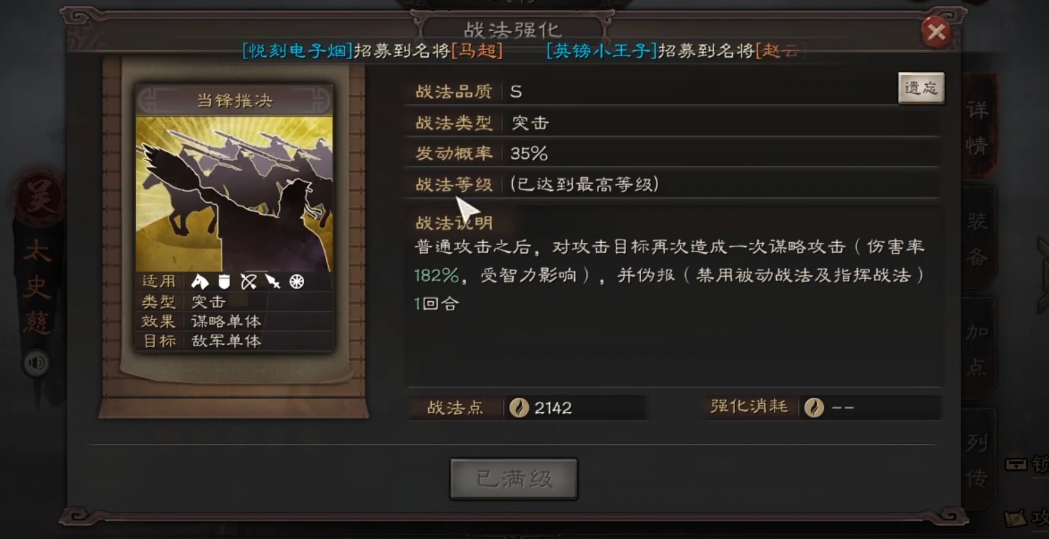Open the 加点 side tab
This screenshot has width=1049, height=539.
(x=978, y=349)
